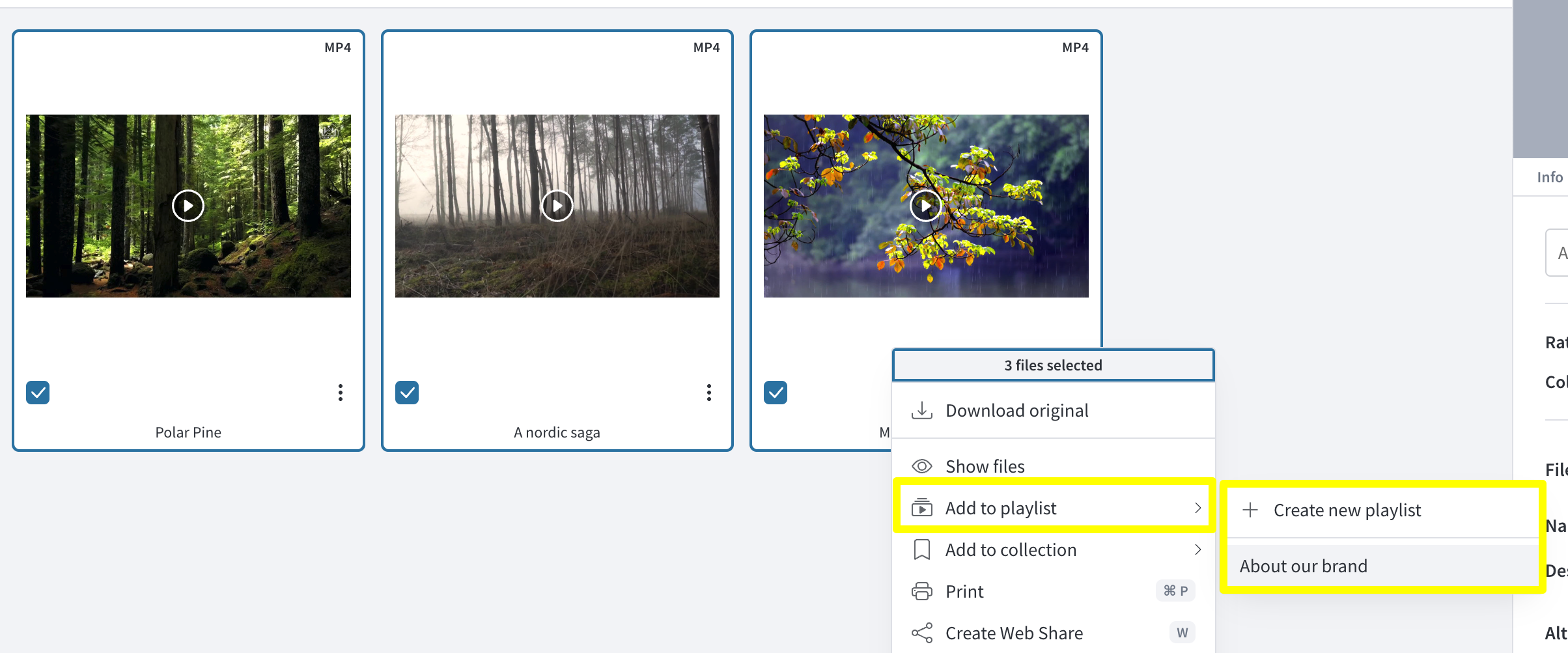Click the printer icon in the menu

[x=922, y=591]
